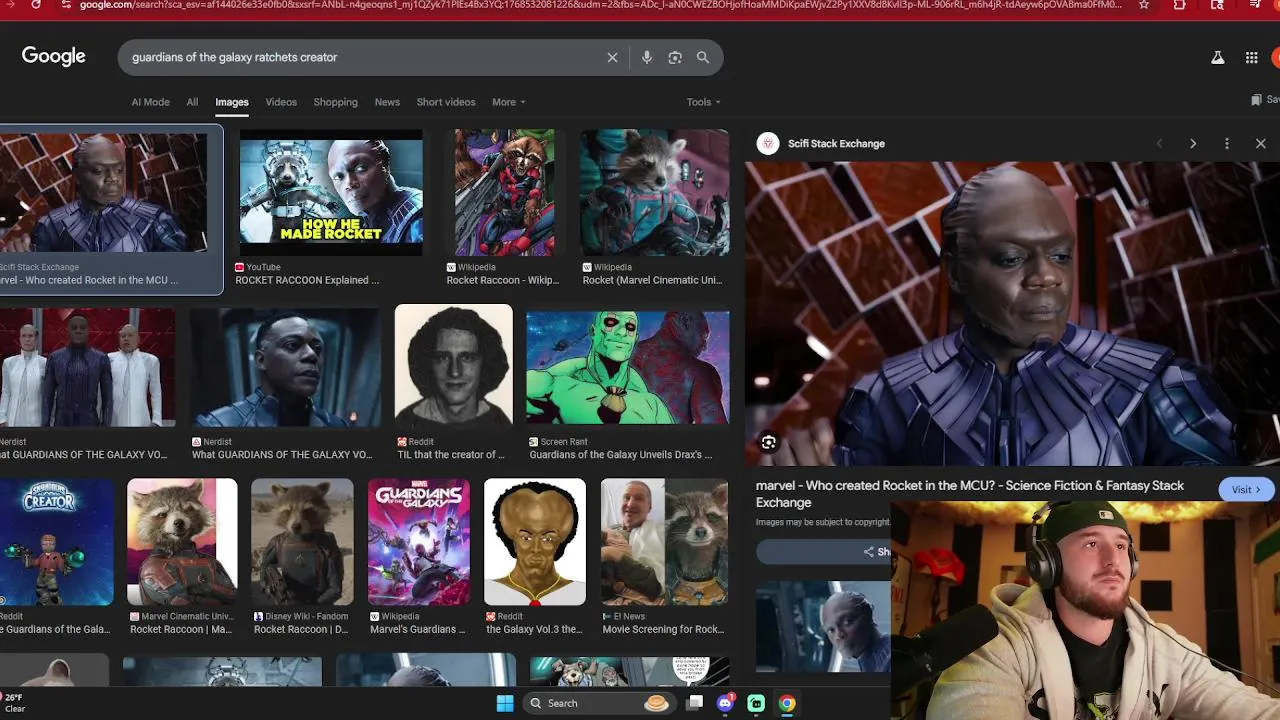The width and height of the screenshot is (1280, 720).
Task: Open the Google apps grid
Action: pyautogui.click(x=1252, y=58)
